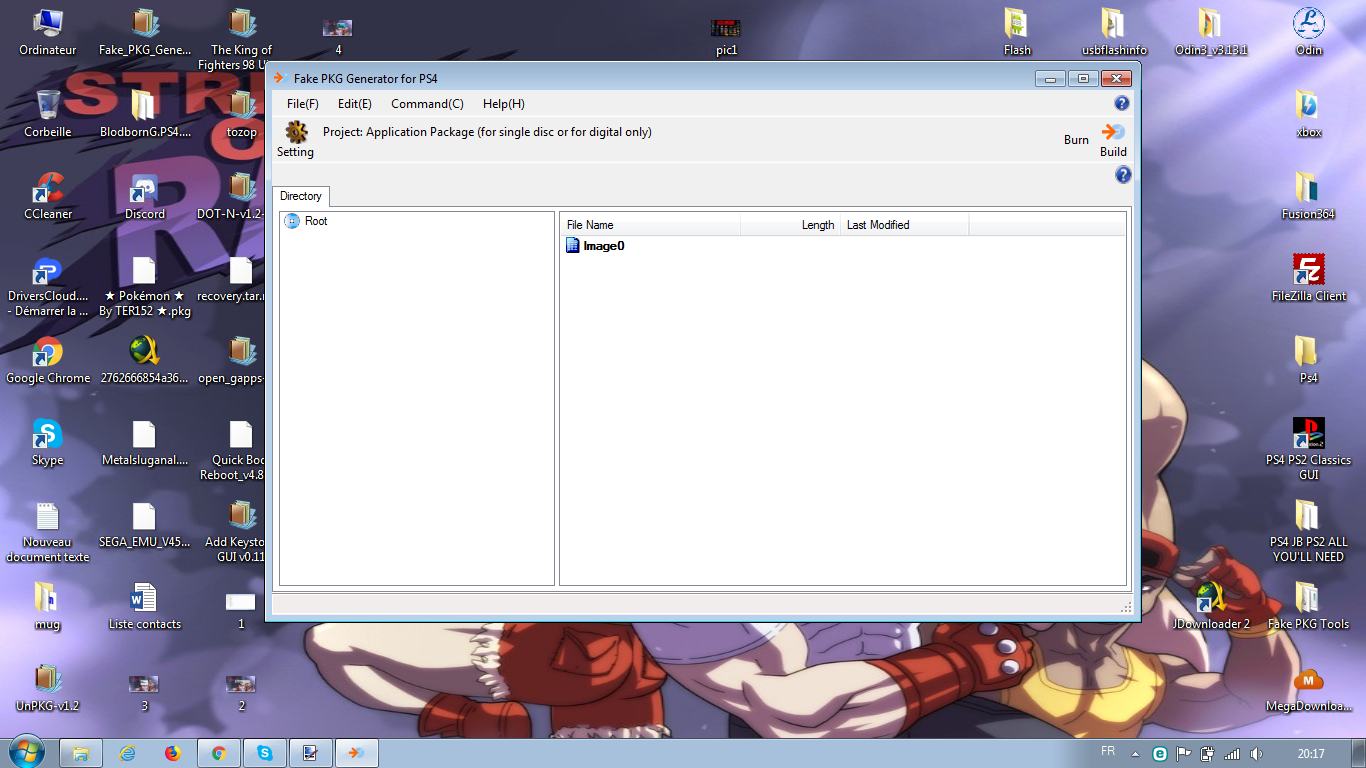The width and height of the screenshot is (1366, 768).
Task: Open Firefox from the taskbar
Action: pyautogui.click(x=173, y=753)
